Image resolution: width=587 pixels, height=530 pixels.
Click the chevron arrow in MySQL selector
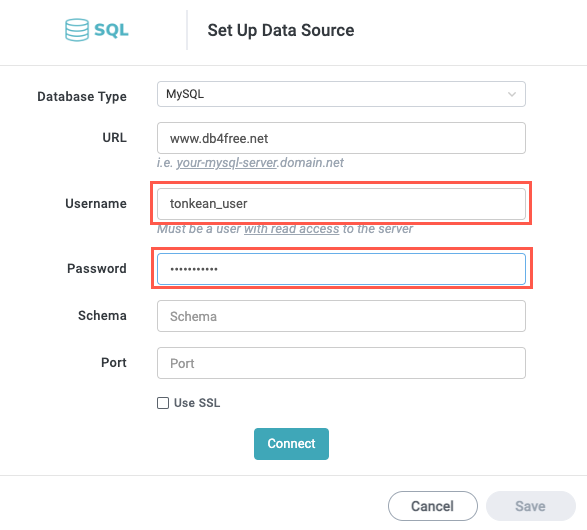click(511, 94)
